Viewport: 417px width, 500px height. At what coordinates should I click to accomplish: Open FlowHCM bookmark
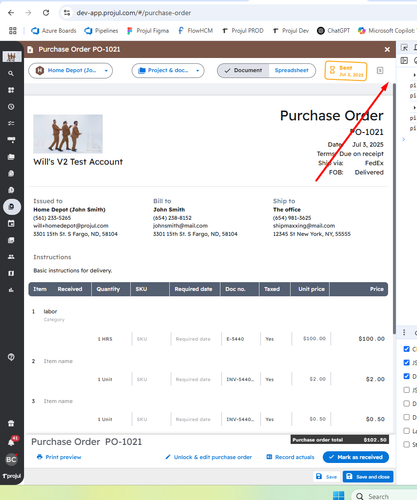click(x=195, y=31)
